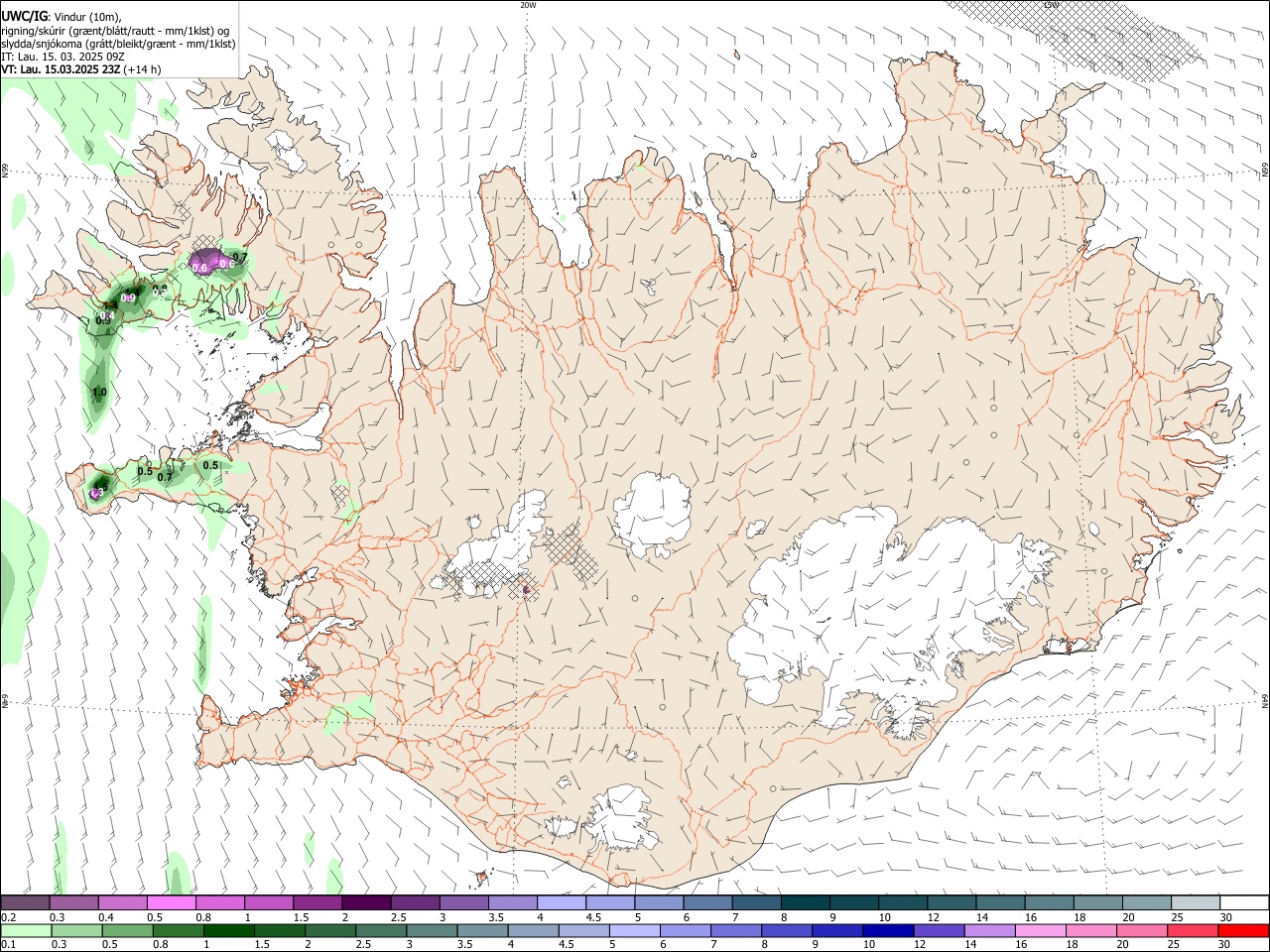The height and width of the screenshot is (952, 1270).
Task: Click the red swatch ending the lower legend row
Action: tap(1243, 931)
